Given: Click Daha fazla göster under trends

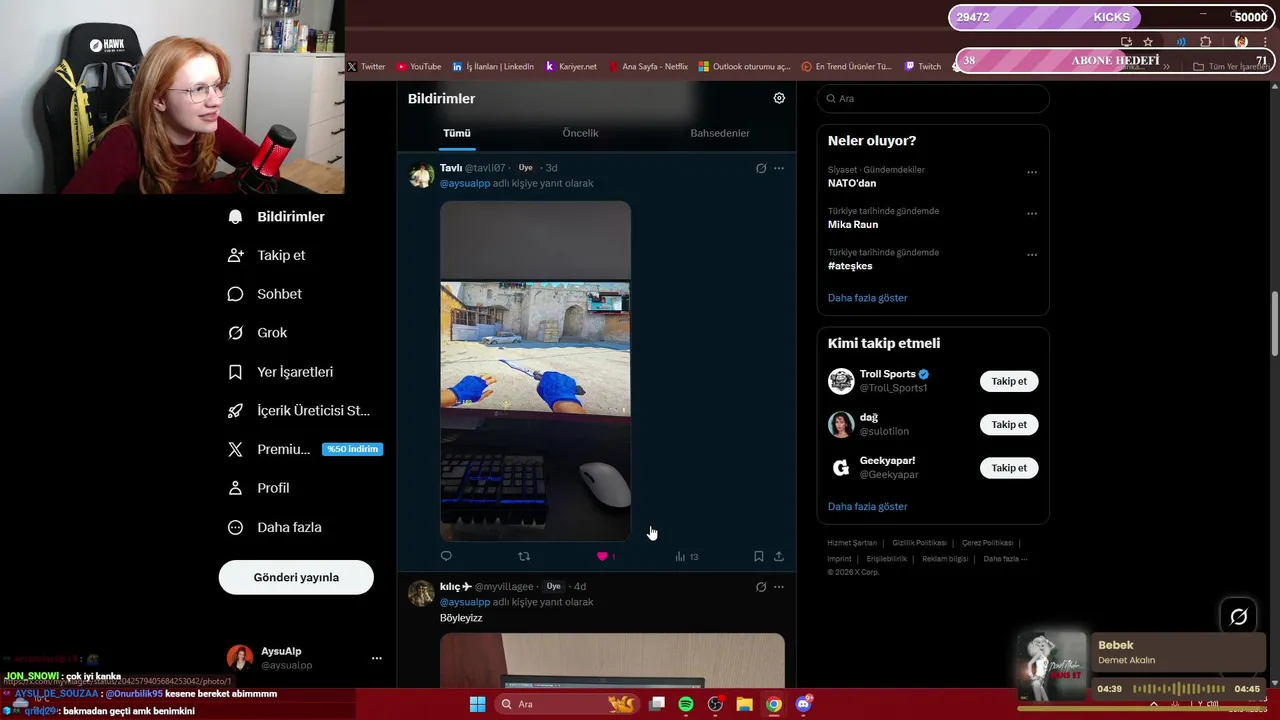Looking at the screenshot, I should click(x=868, y=298).
